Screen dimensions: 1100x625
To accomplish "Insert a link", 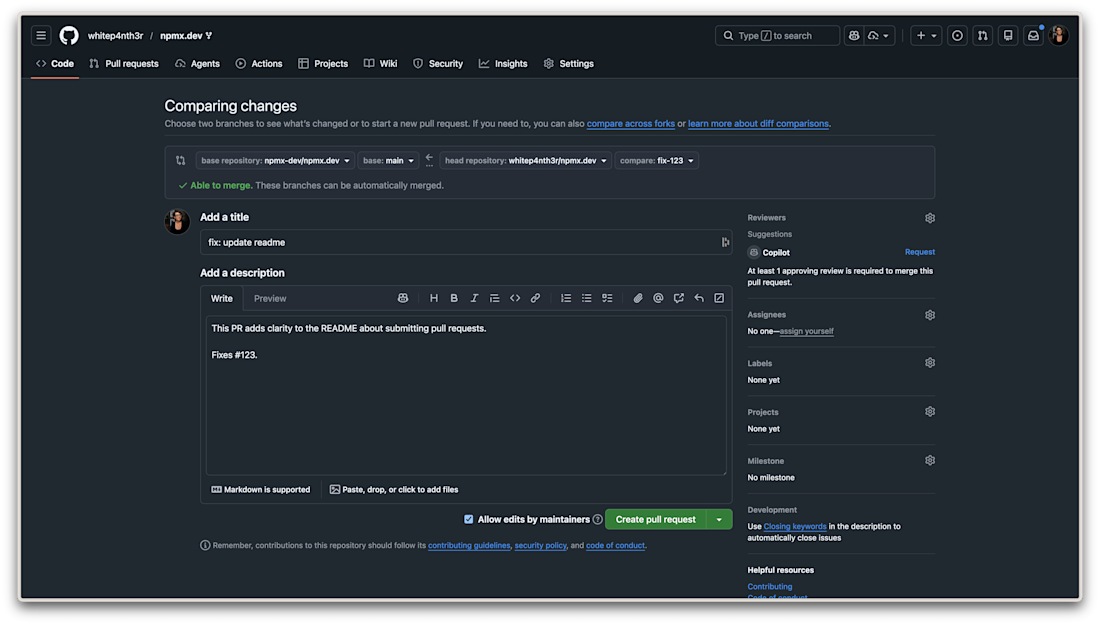I will [535, 298].
